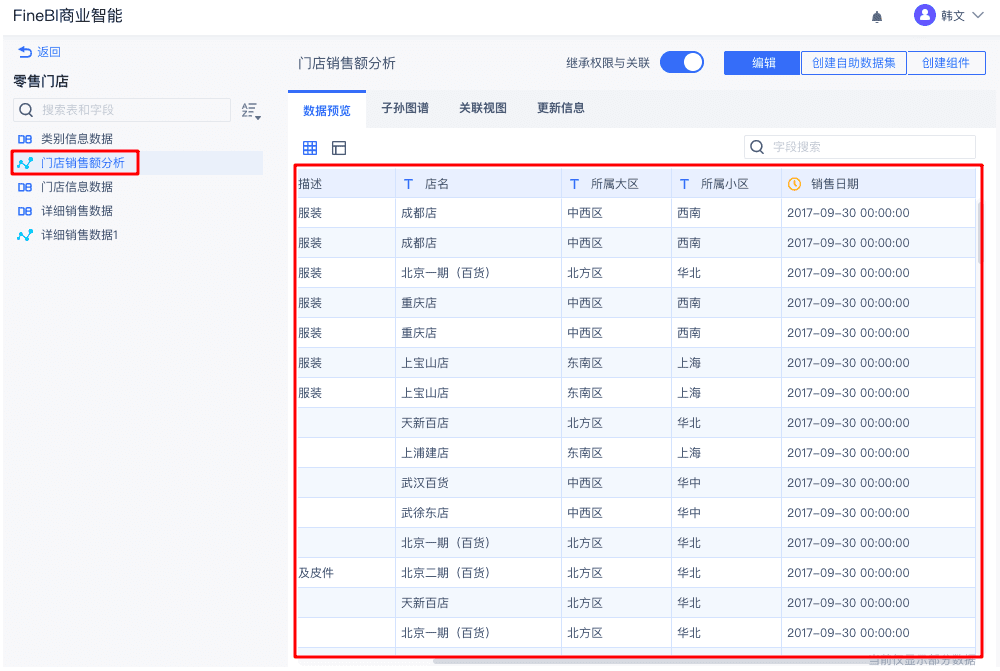The width and height of the screenshot is (1000, 671).
Task: Open the 更新信息 tab
Action: (561, 108)
